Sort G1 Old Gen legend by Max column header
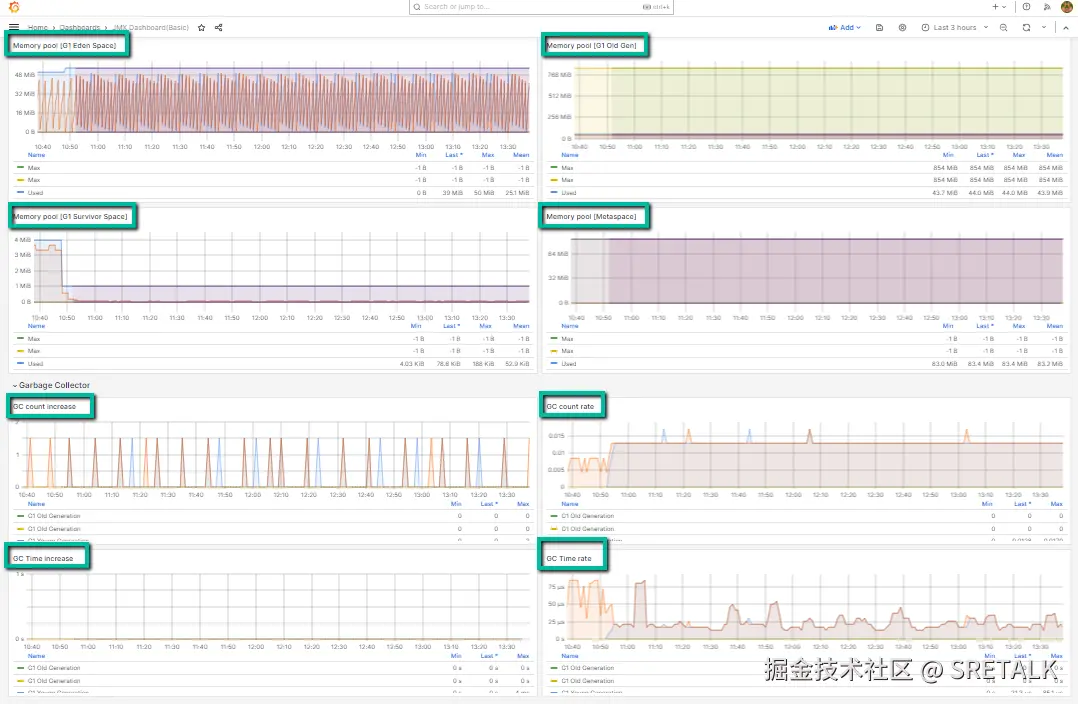This screenshot has height=704, width=1078. pyautogui.click(x=1019, y=155)
